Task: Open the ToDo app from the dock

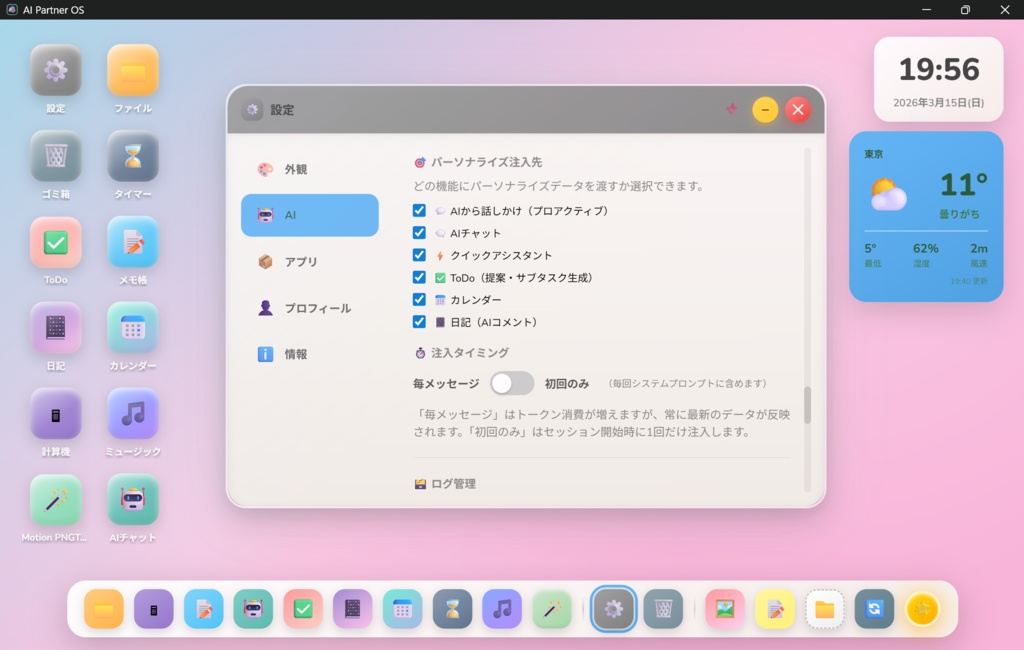Action: pyautogui.click(x=303, y=608)
